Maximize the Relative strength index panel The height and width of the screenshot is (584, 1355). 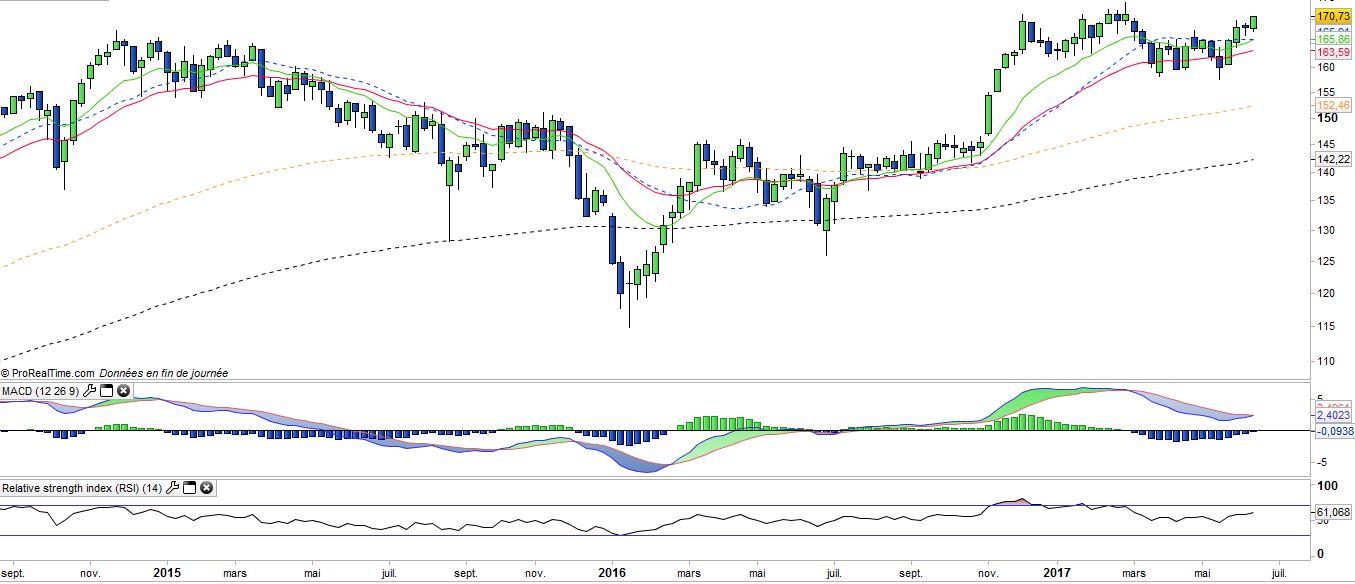tap(189, 488)
